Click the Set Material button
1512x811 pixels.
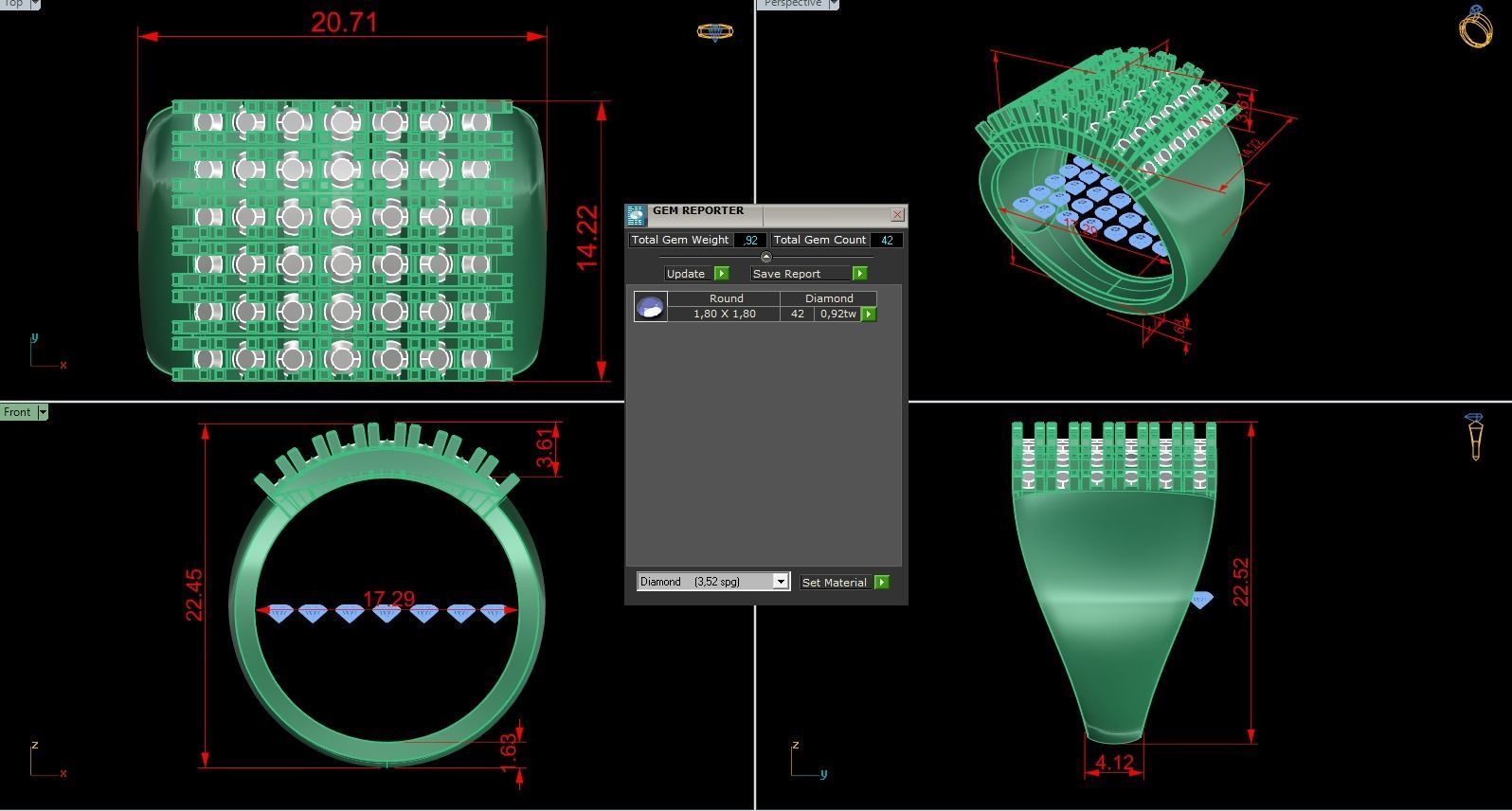837,583
